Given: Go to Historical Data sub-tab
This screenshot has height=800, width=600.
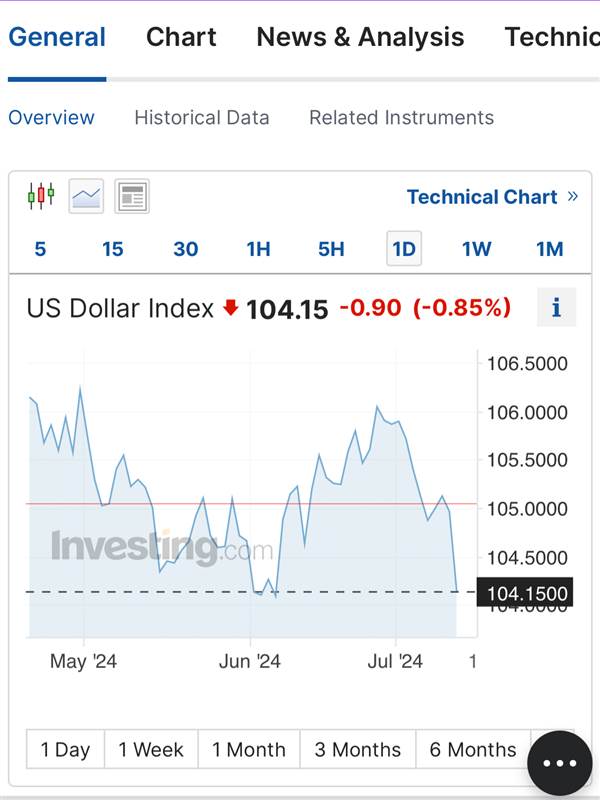Looking at the screenshot, I should pyautogui.click(x=202, y=117).
